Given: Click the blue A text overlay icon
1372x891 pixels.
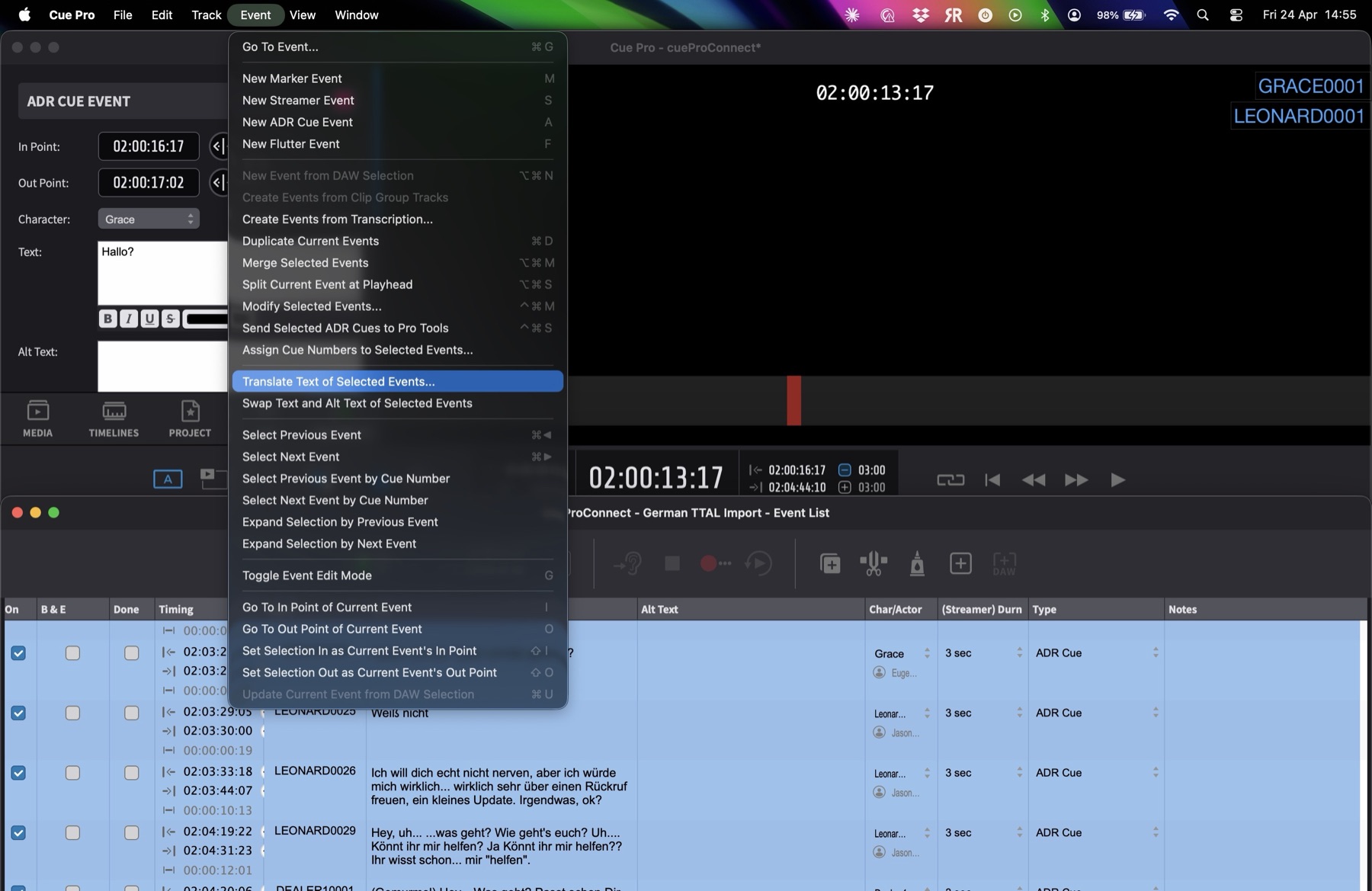Looking at the screenshot, I should coord(168,479).
